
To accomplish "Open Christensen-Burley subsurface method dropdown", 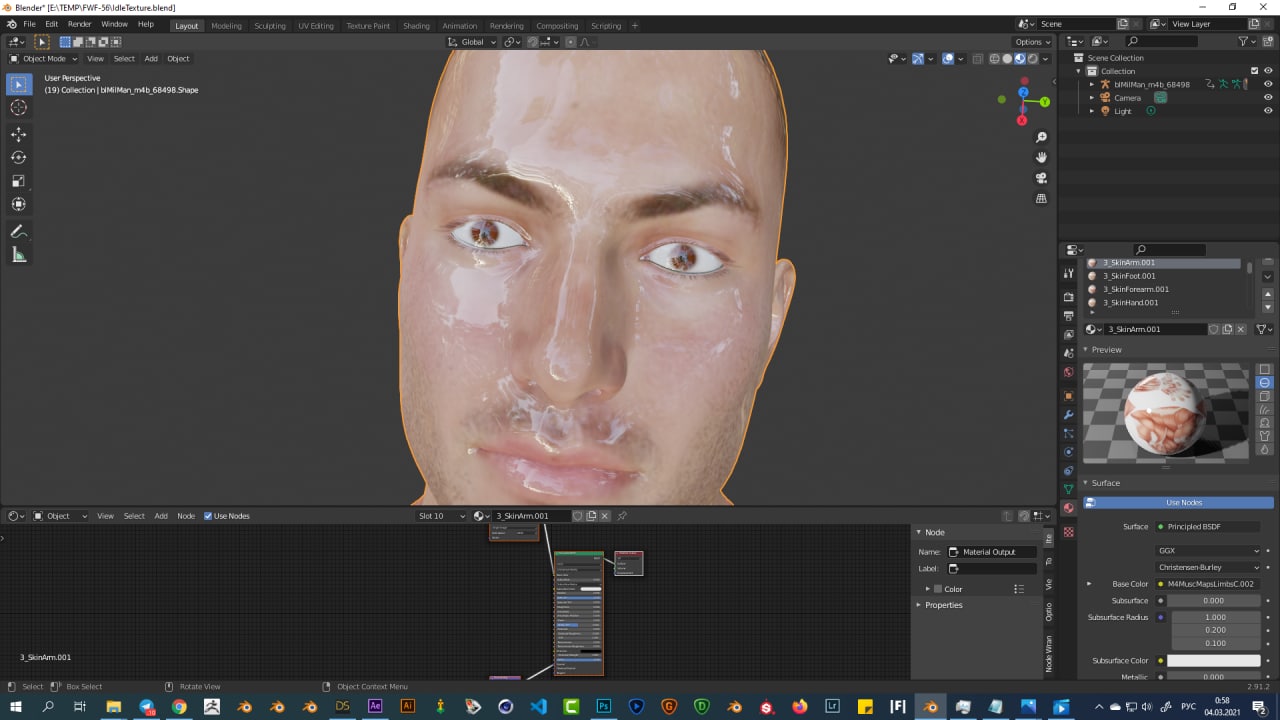I will click(x=1209, y=567).
